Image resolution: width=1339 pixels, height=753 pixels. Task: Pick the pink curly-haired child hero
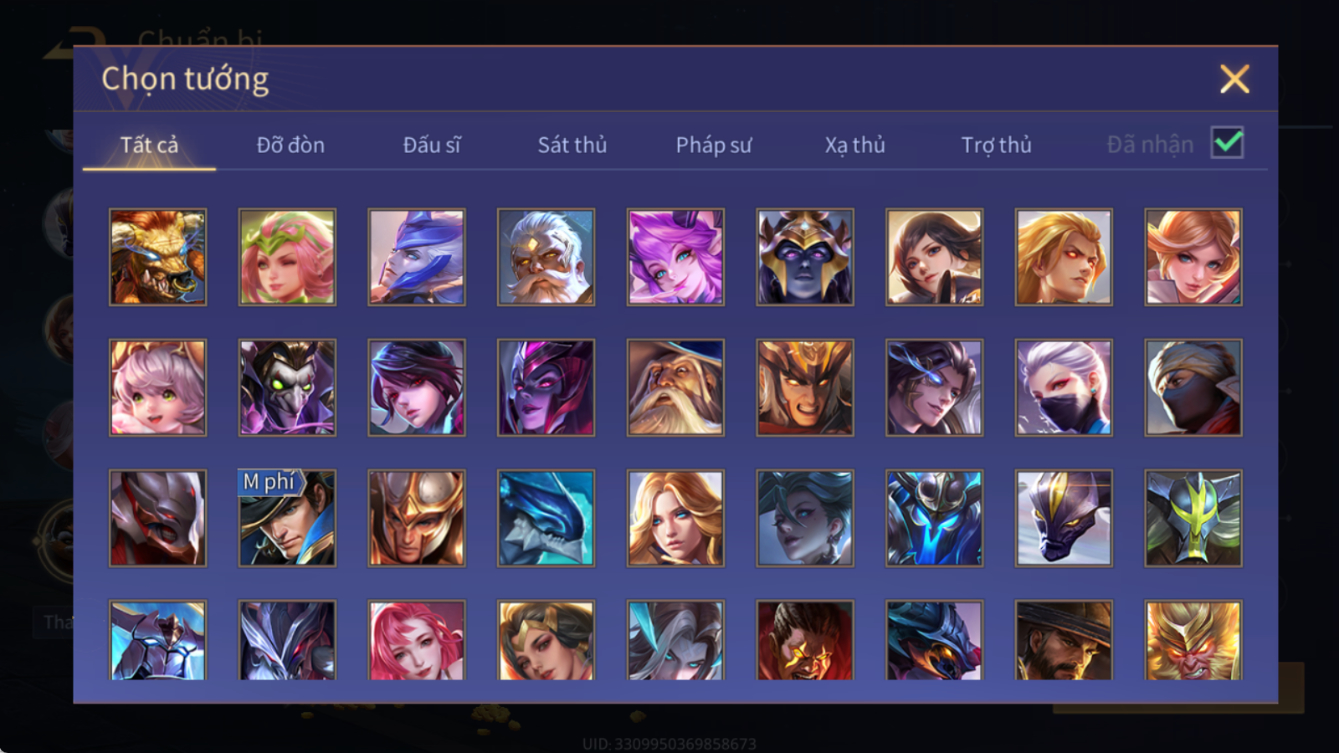click(x=158, y=388)
